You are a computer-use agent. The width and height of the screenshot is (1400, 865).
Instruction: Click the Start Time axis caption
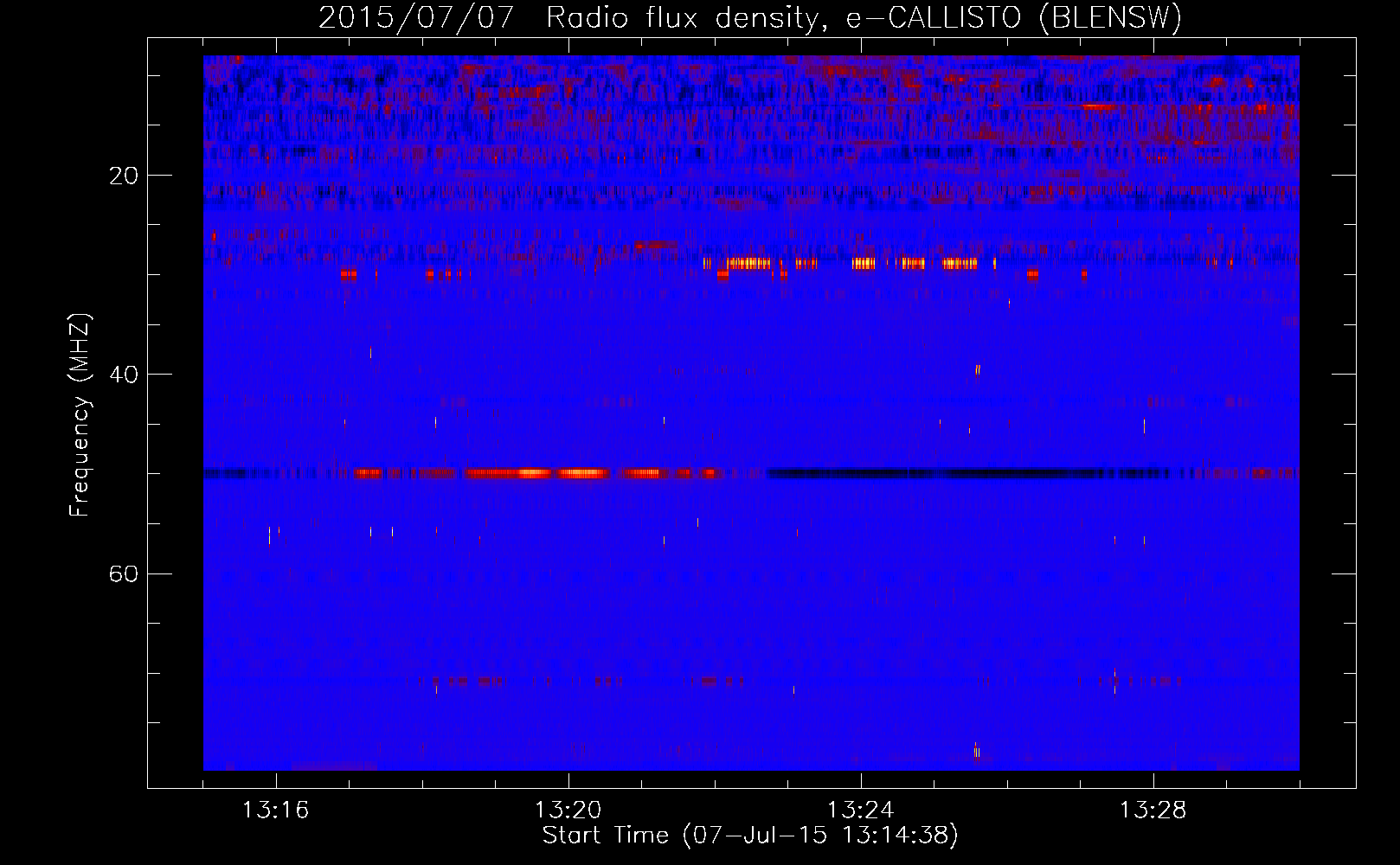coord(750,836)
